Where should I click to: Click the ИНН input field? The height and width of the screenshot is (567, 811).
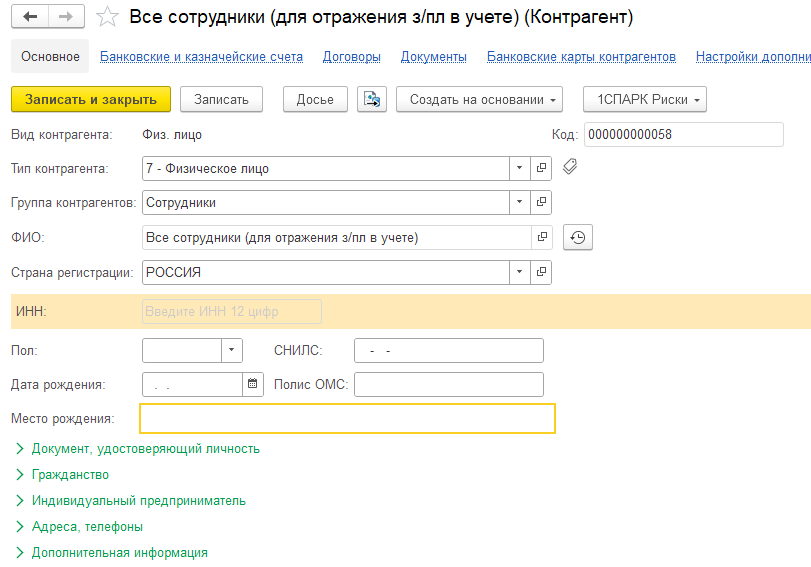[232, 311]
